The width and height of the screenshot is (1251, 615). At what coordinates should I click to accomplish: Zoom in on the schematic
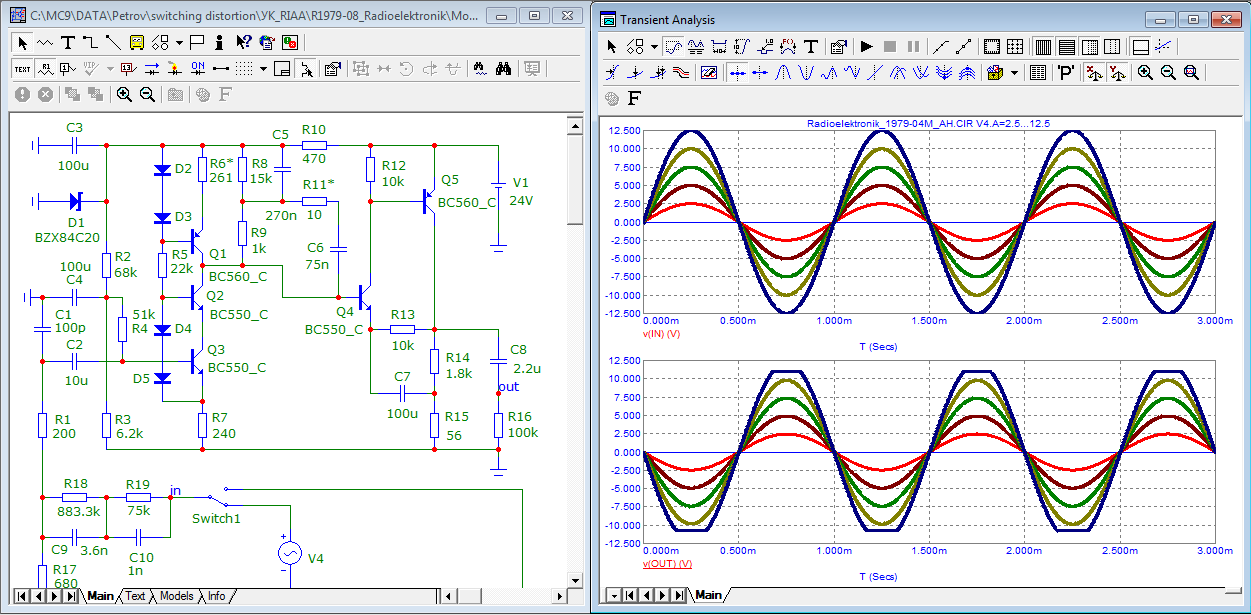click(124, 94)
